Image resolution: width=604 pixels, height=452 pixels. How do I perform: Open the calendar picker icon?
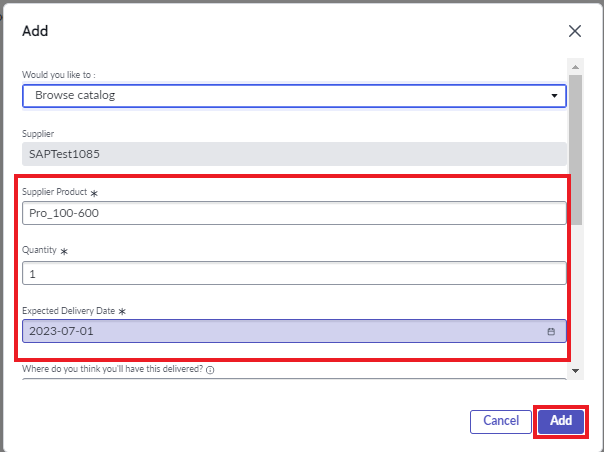point(551,331)
